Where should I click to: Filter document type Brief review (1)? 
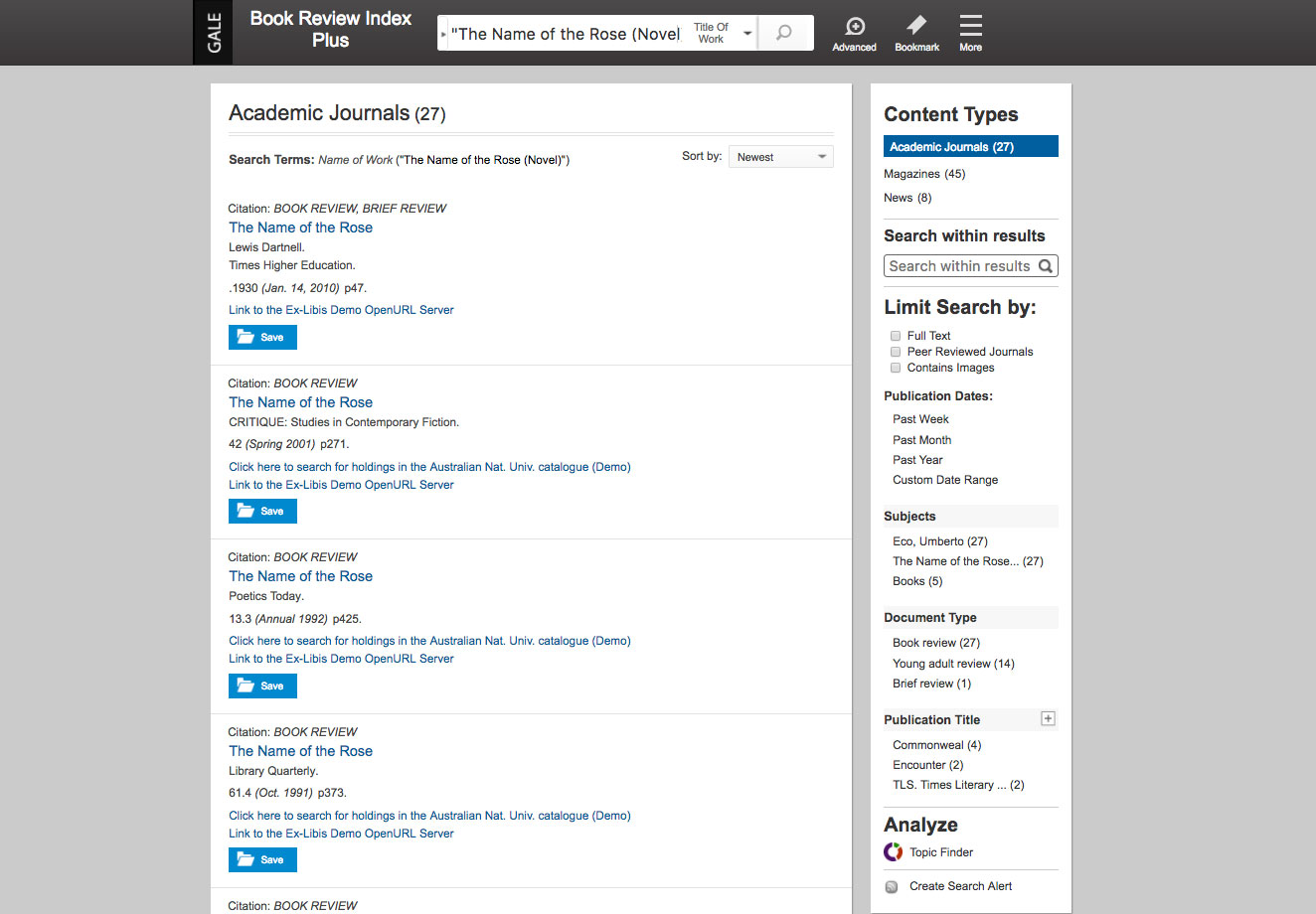931,684
